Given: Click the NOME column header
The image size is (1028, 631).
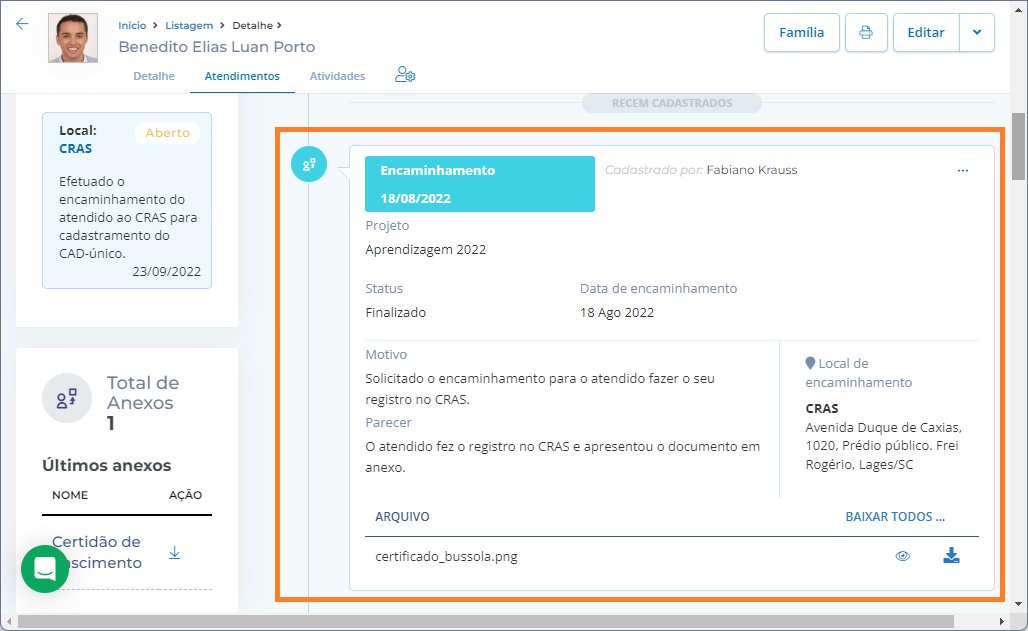Looking at the screenshot, I should [x=70, y=495].
